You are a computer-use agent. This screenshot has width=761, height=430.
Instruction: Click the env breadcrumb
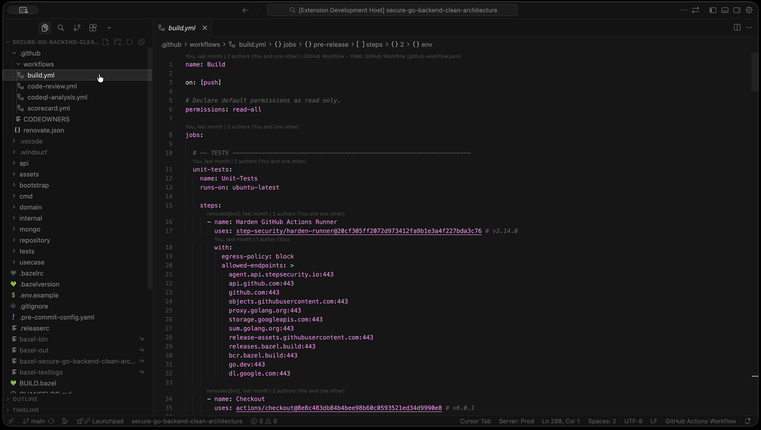[422, 45]
